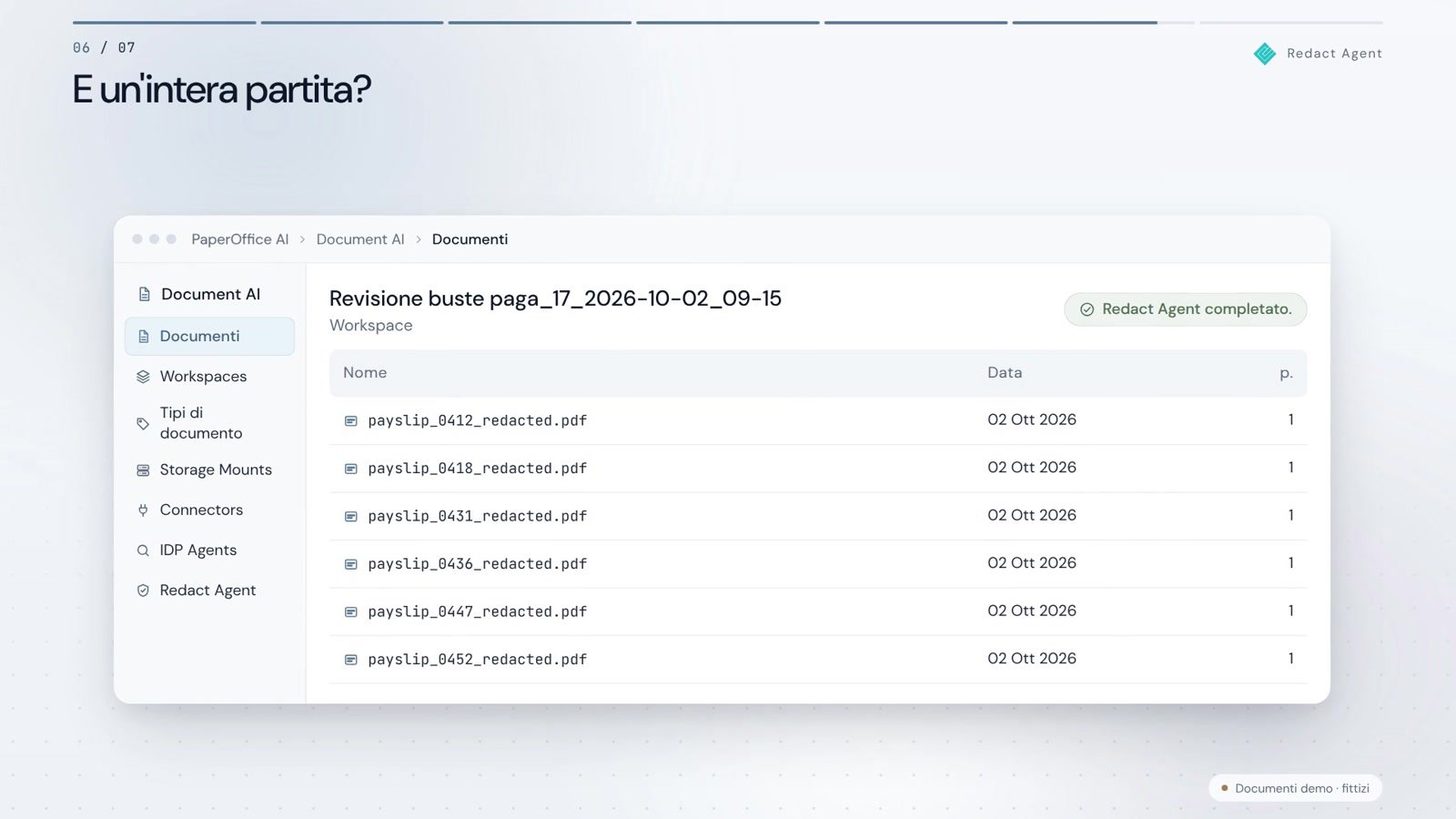The width and height of the screenshot is (1456, 819).
Task: Click file icon beside payslip_0452_redacted.pdf
Action: [x=350, y=660]
